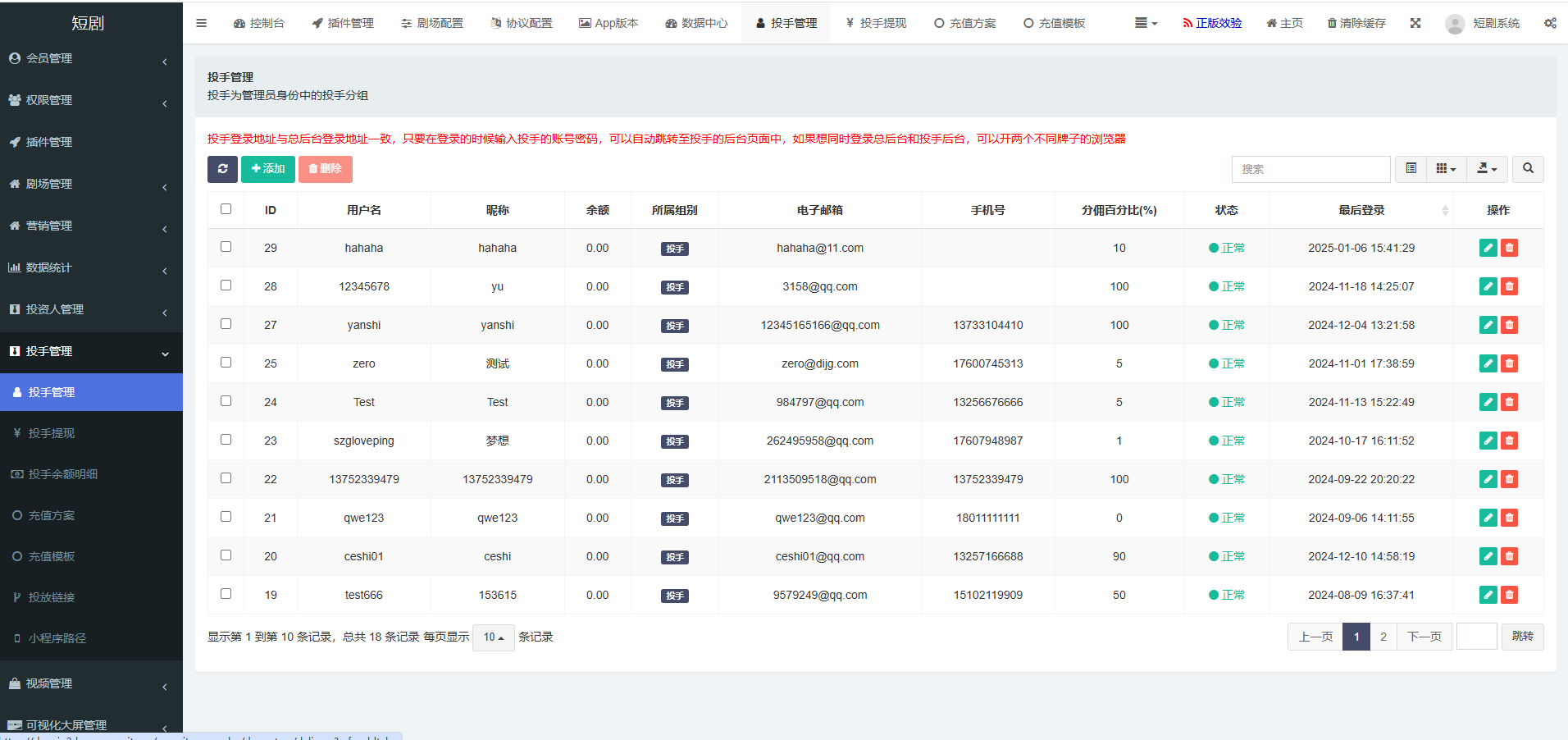Click the 清除缓存 icon to clear cache
The height and width of the screenshot is (740, 1568).
(x=1356, y=23)
